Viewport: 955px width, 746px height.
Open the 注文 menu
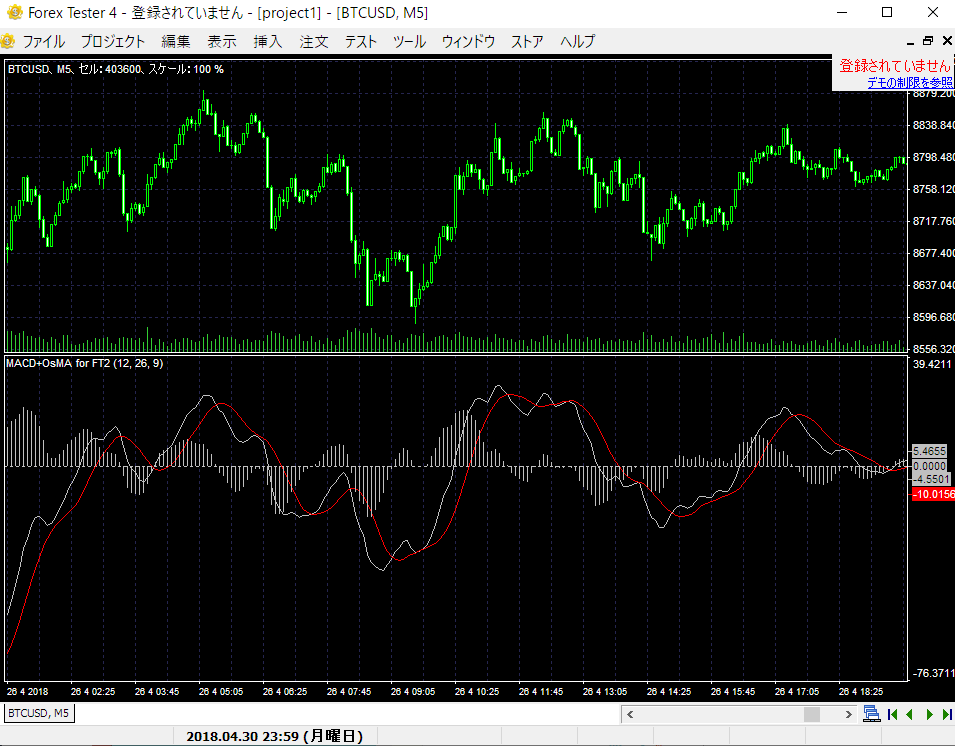tap(314, 41)
